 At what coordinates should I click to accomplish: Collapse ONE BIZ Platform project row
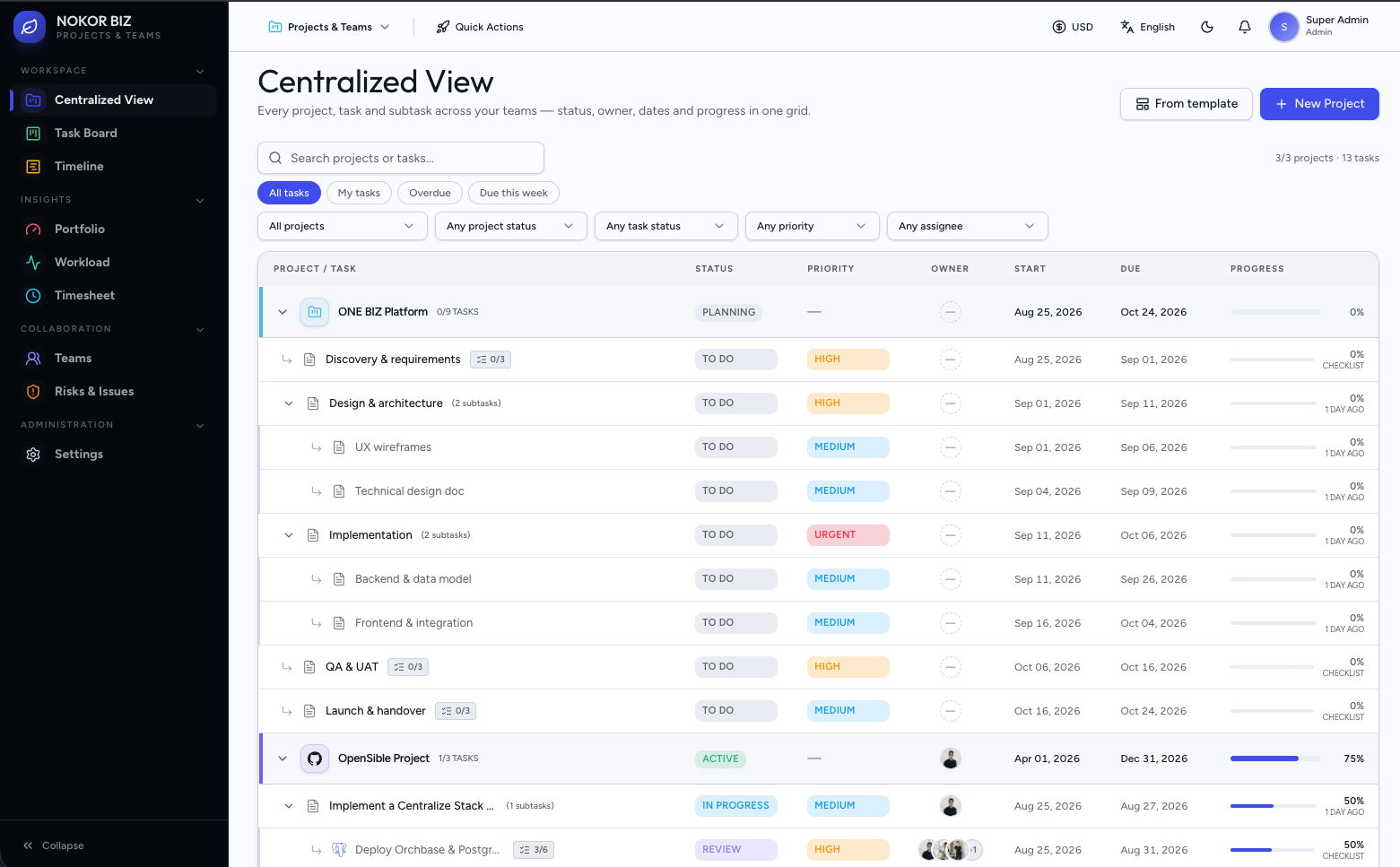[283, 312]
